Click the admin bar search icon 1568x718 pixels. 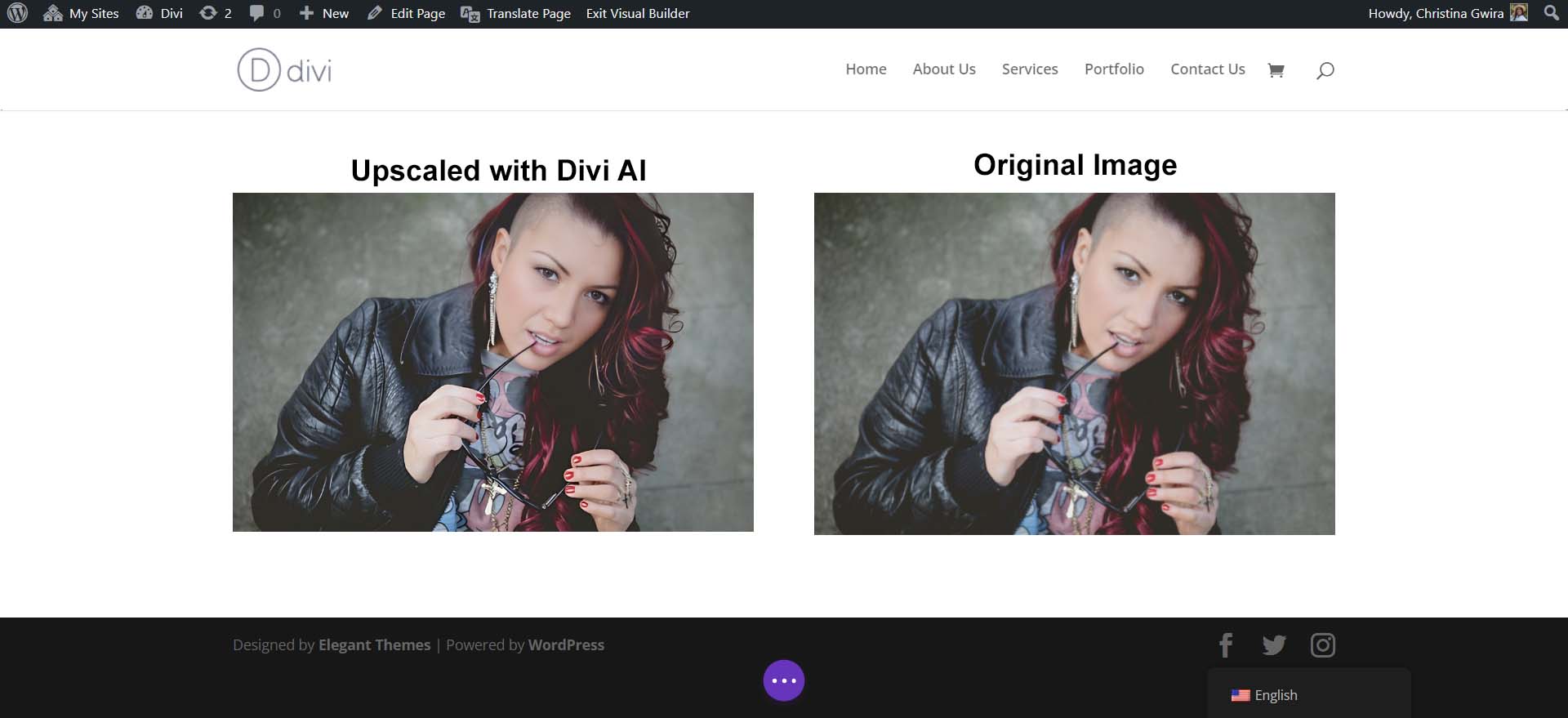tap(1551, 13)
